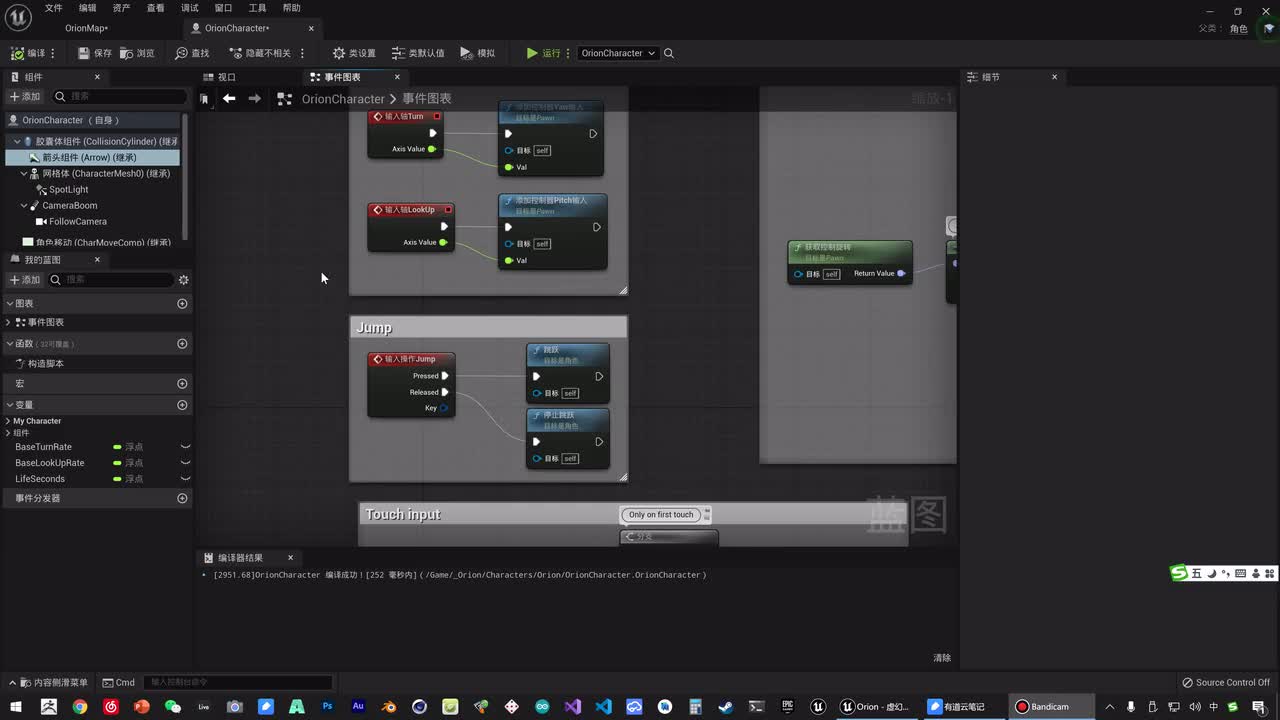Collapse the CameraBoom tree node
1280x720 pixels.
click(24, 205)
